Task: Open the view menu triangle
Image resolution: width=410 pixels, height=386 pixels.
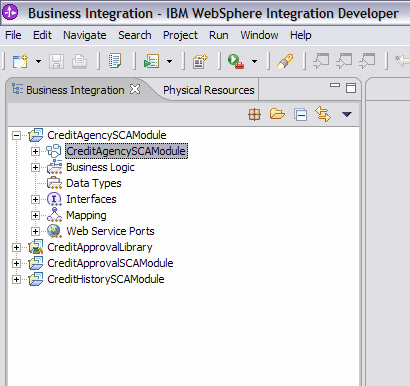Action: [x=347, y=114]
